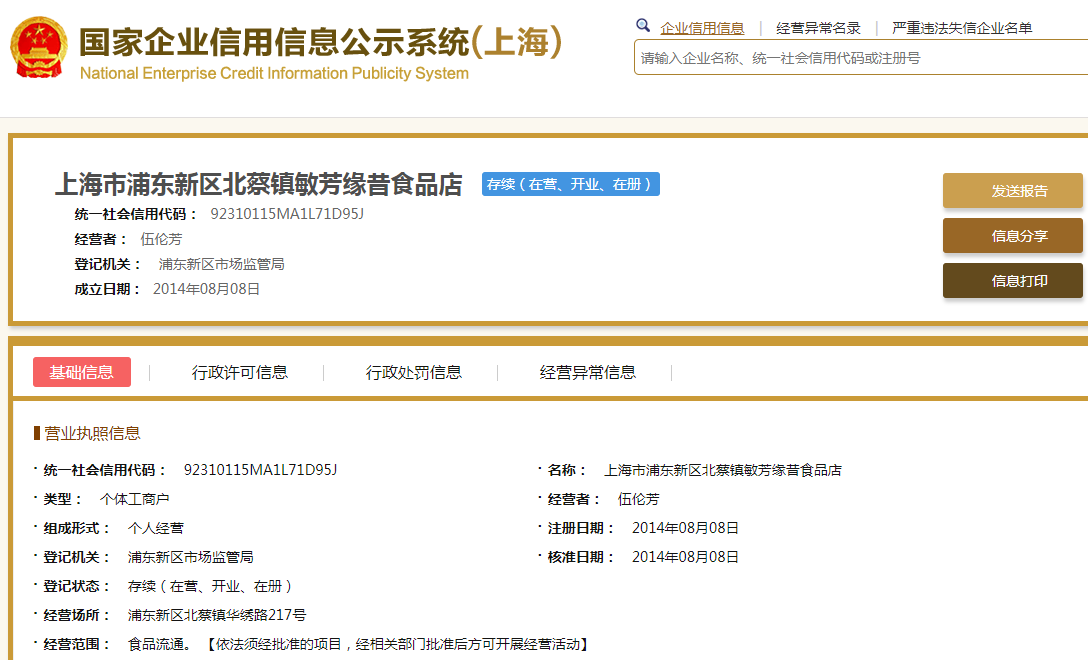The width and height of the screenshot is (1088, 660).
Task: Switch to the 行政处罚信息 tab
Action: (x=414, y=373)
